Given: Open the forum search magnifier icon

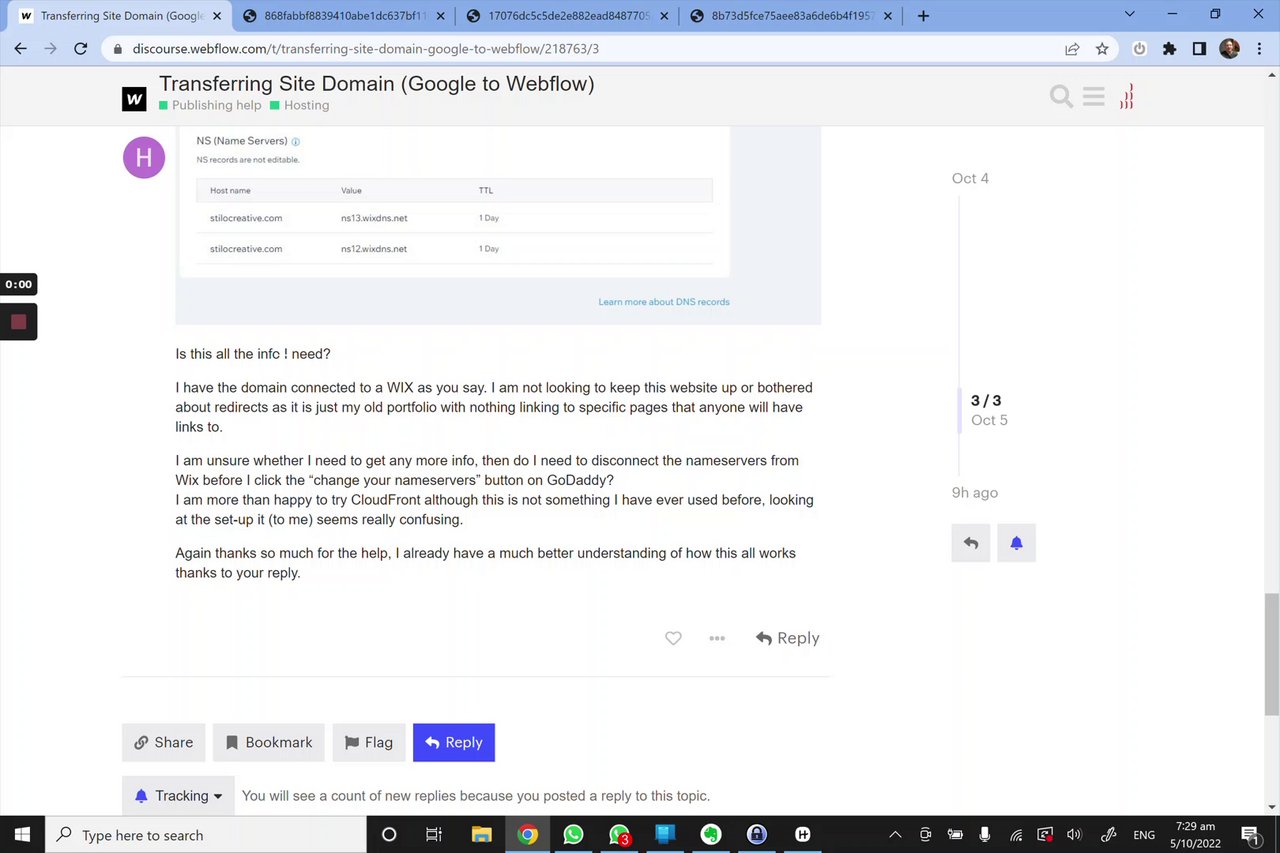Looking at the screenshot, I should [1061, 97].
